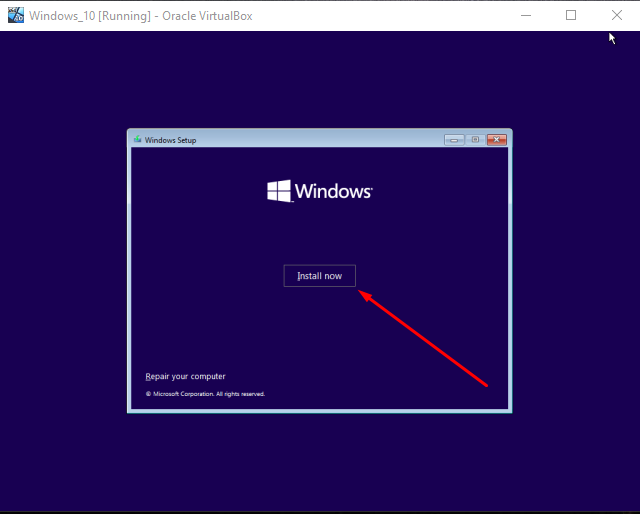Open the Repair your computer link
Image resolution: width=640 pixels, height=514 pixels.
tap(186, 377)
